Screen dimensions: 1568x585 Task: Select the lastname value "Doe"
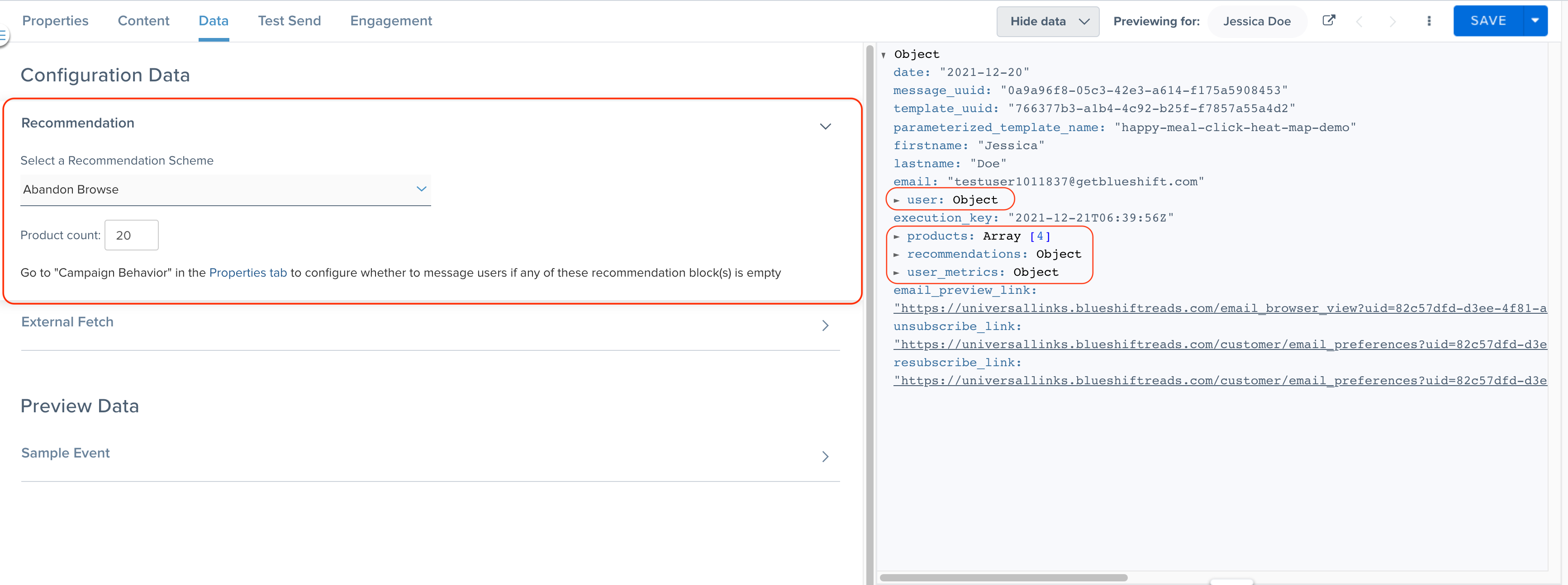(x=988, y=164)
